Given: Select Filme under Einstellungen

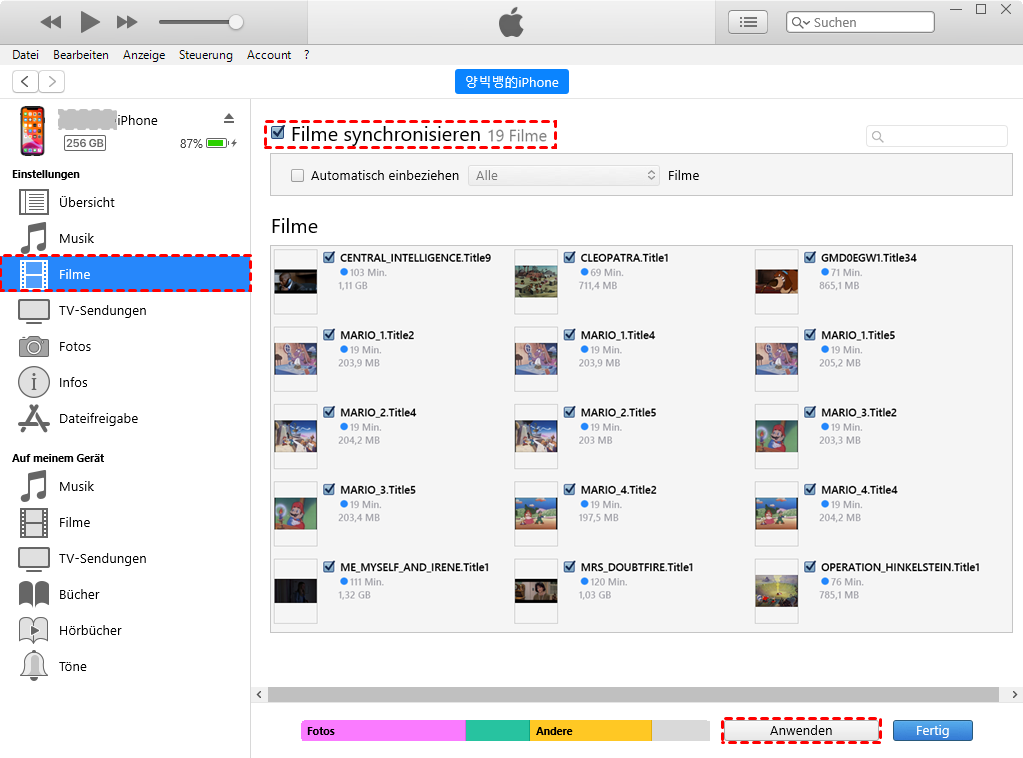Looking at the screenshot, I should 125,274.
